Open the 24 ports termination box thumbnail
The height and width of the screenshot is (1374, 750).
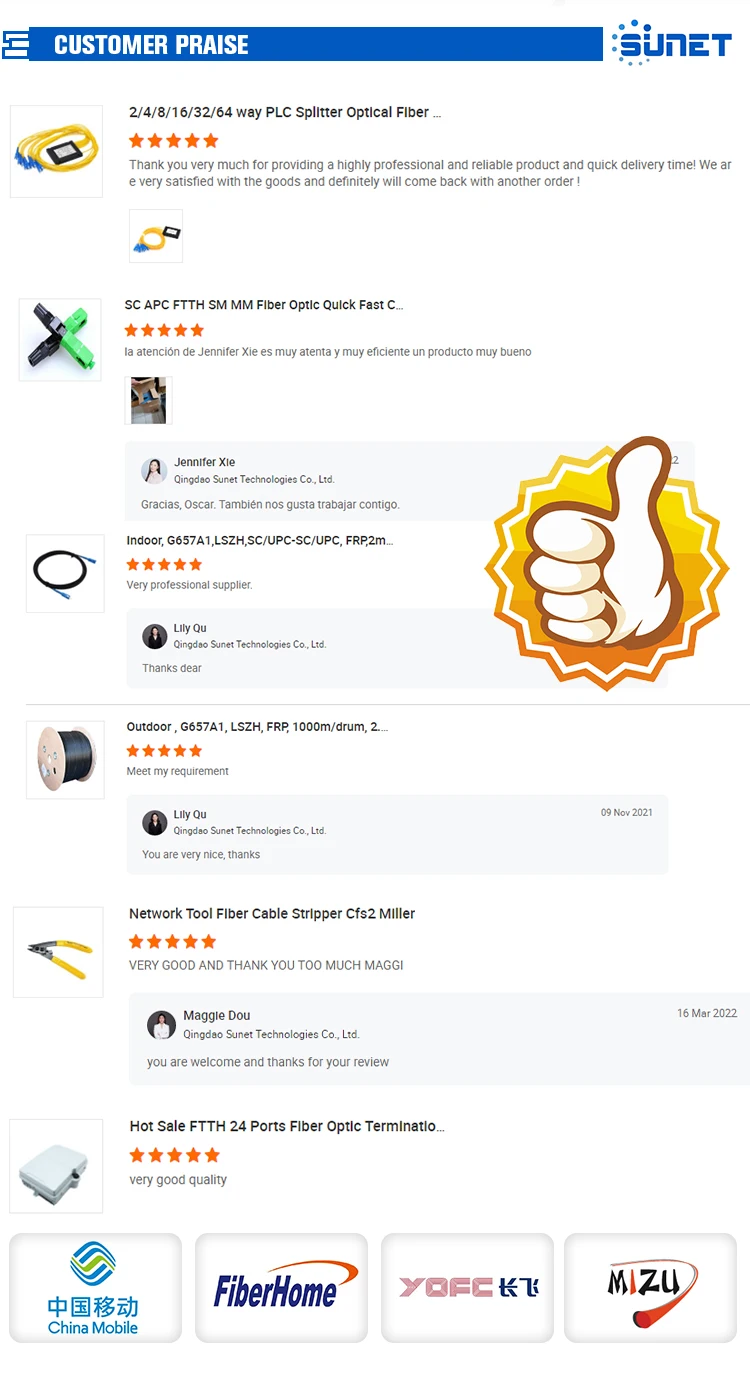coord(56,1166)
